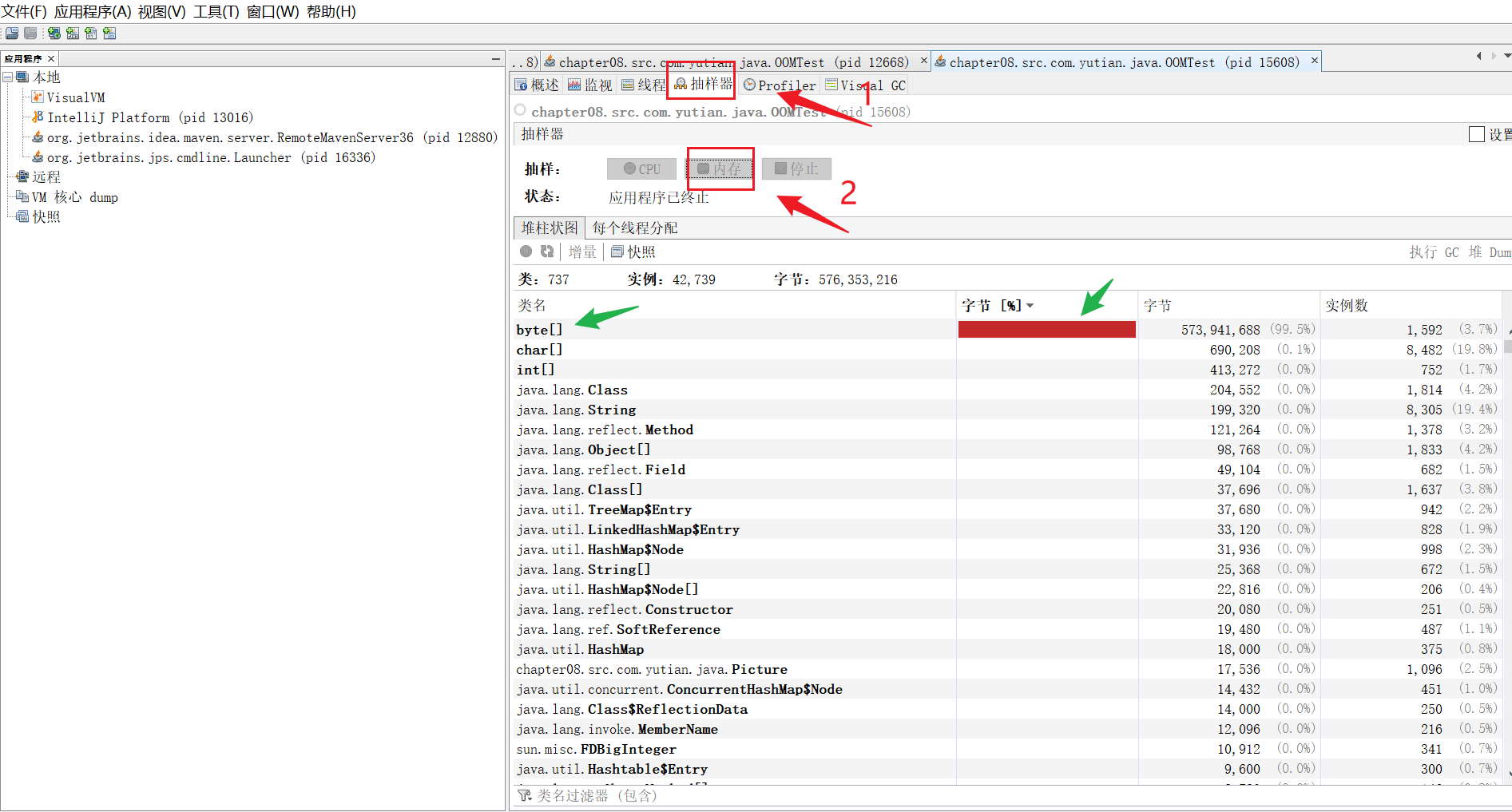Enable the 设置 checkbox in sampler panel
The image size is (1512, 812).
(x=1476, y=135)
